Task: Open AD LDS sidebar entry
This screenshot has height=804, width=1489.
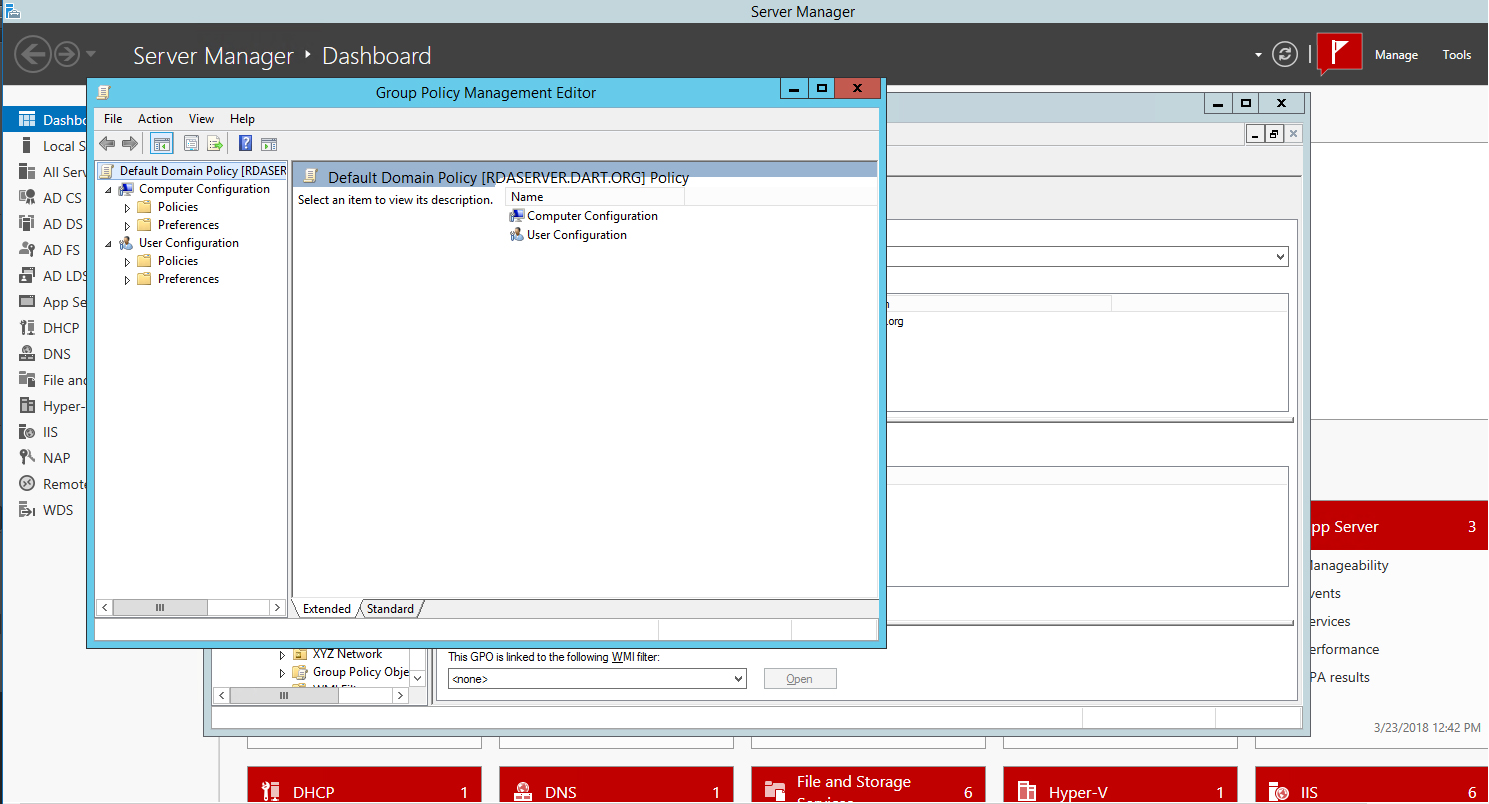Action: coord(53,276)
